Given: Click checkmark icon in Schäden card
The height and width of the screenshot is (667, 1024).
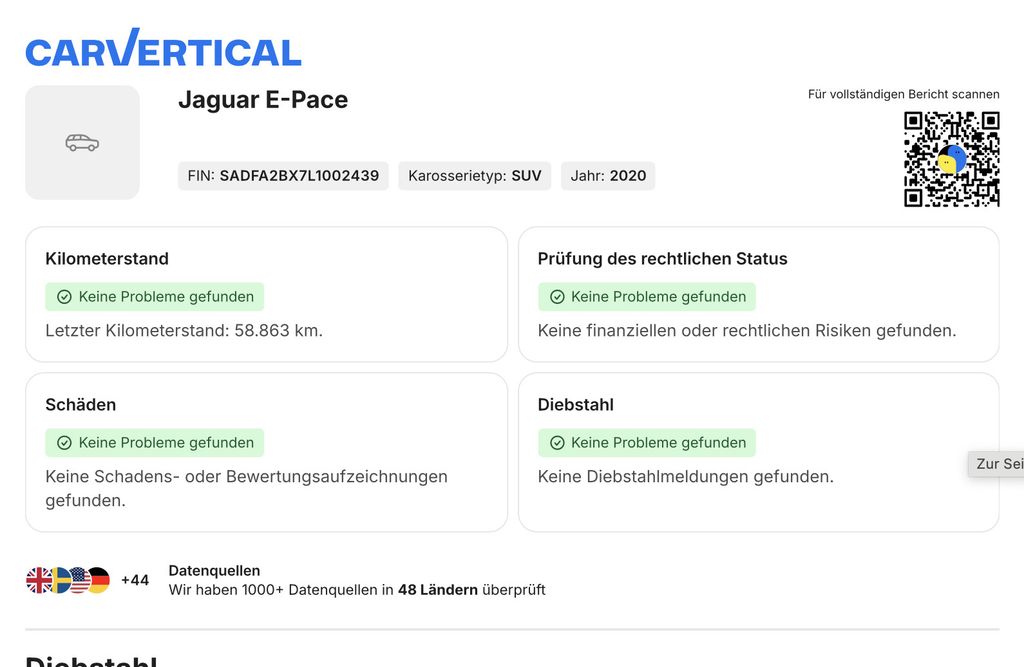Looking at the screenshot, I should (x=64, y=443).
